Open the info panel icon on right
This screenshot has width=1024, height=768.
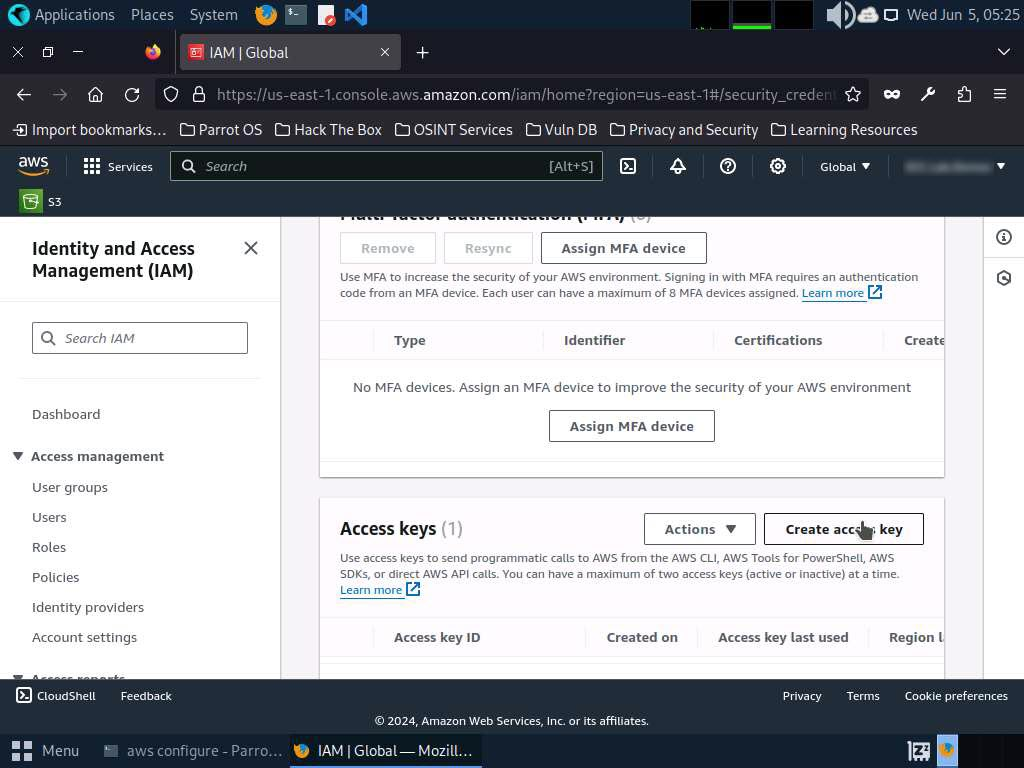[x=1004, y=237]
